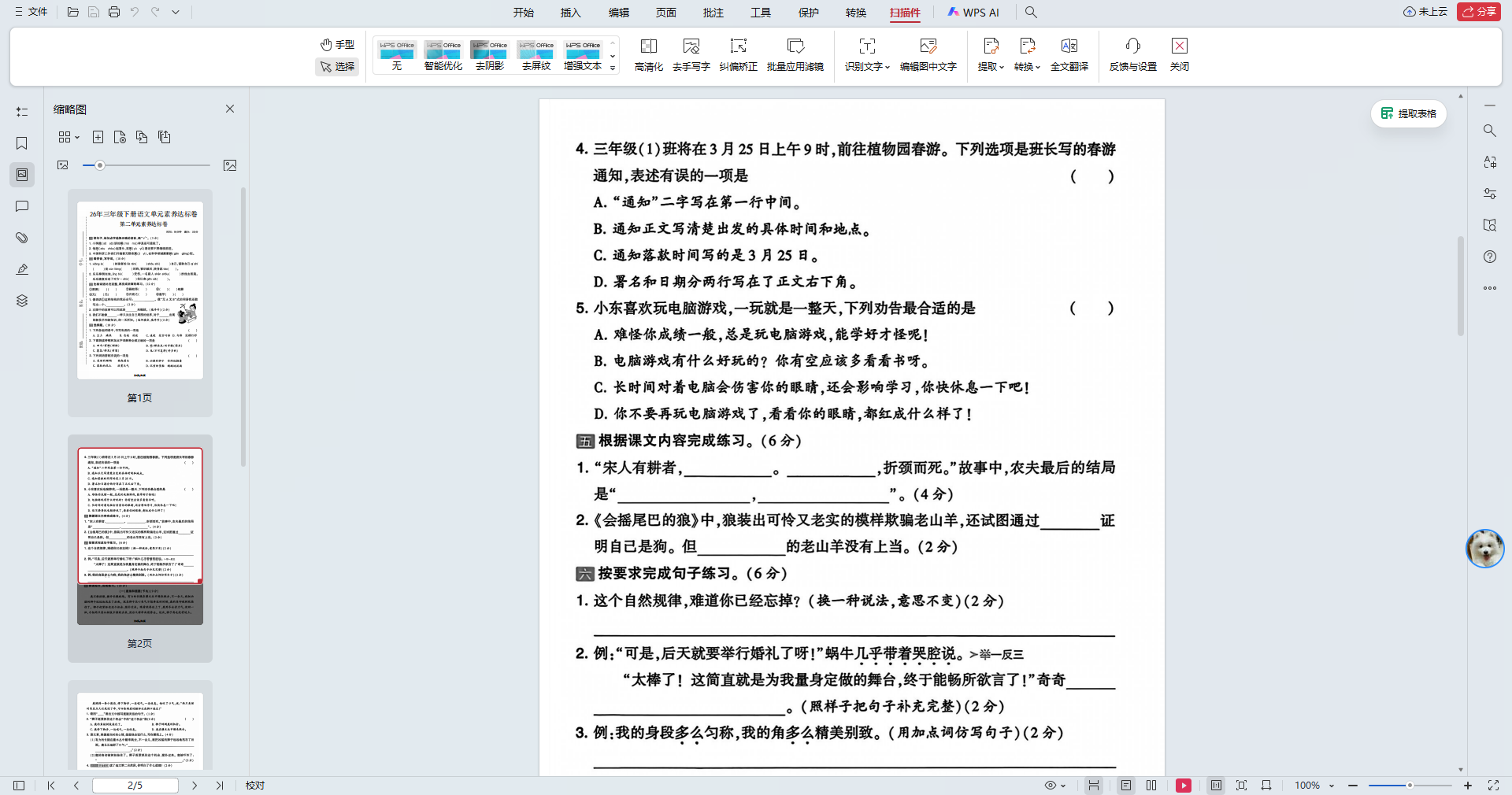Screen dimensions: 1512x795
Task: Enable 选择 selection mode
Action: click(x=337, y=67)
